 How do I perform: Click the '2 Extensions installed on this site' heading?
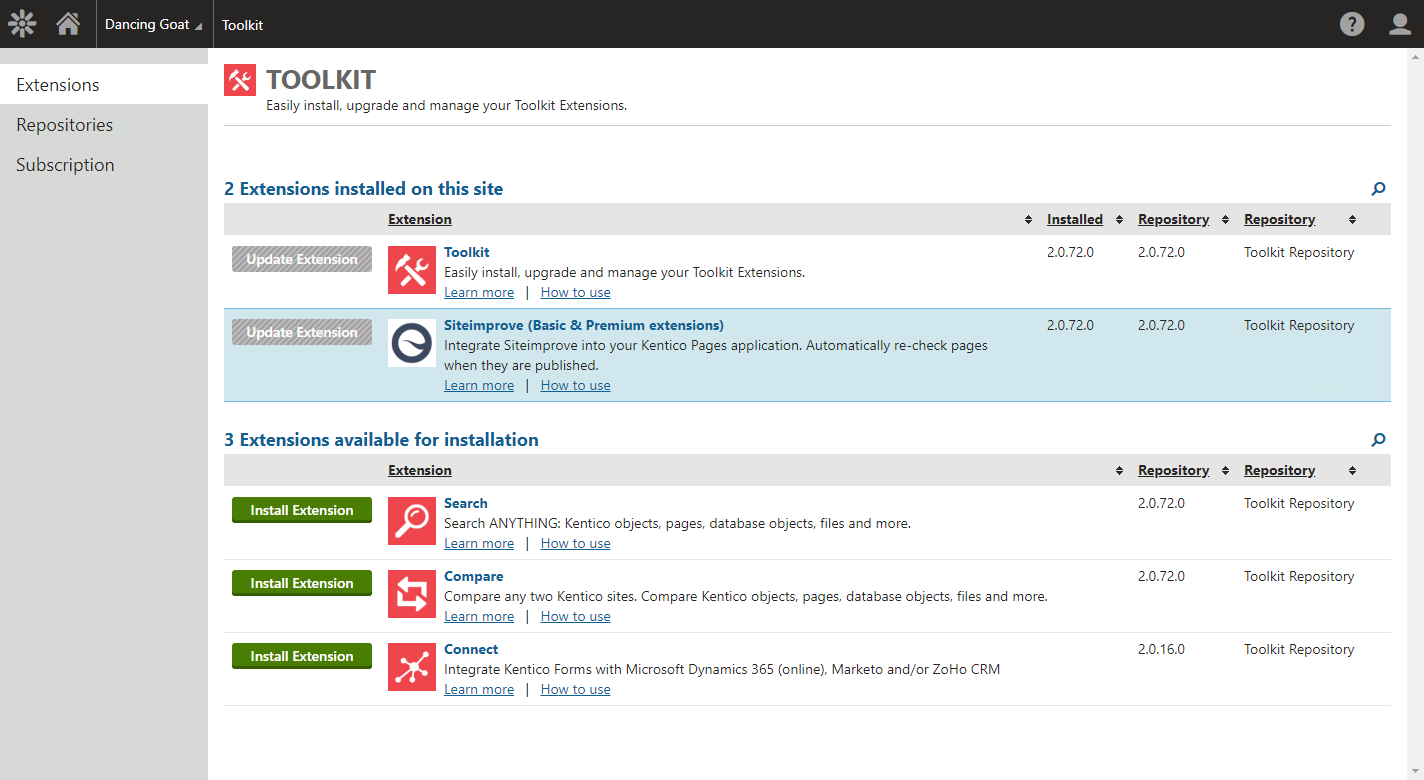pos(364,188)
